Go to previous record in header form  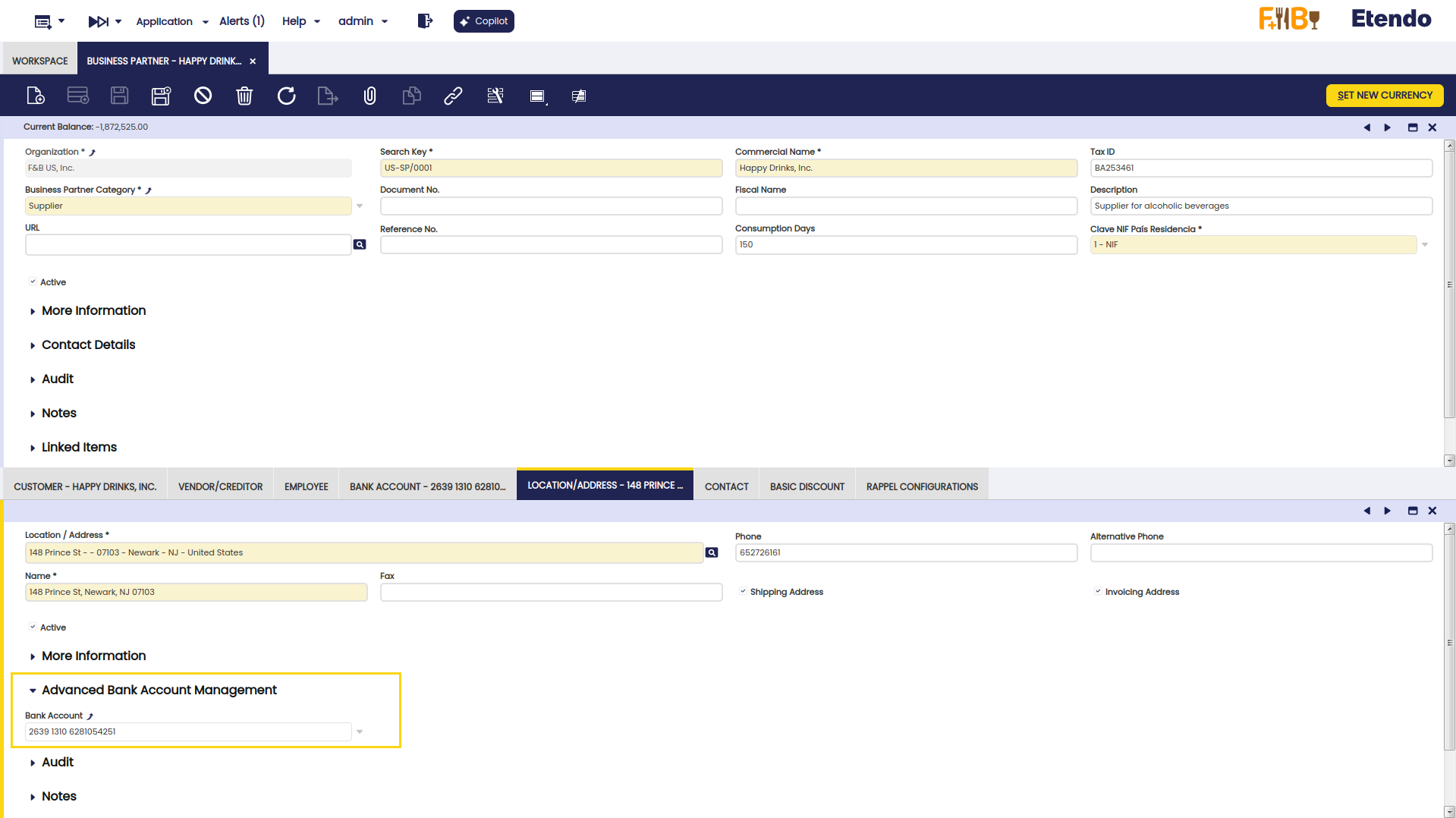(1367, 127)
